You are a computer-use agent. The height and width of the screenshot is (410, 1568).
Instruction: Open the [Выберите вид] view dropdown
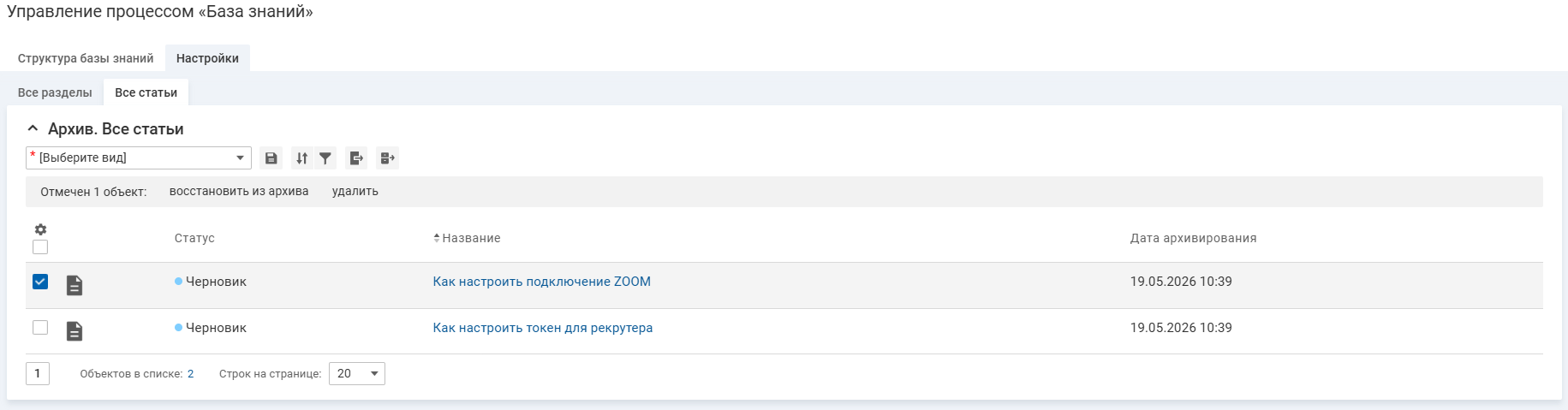pyautogui.click(x=139, y=158)
